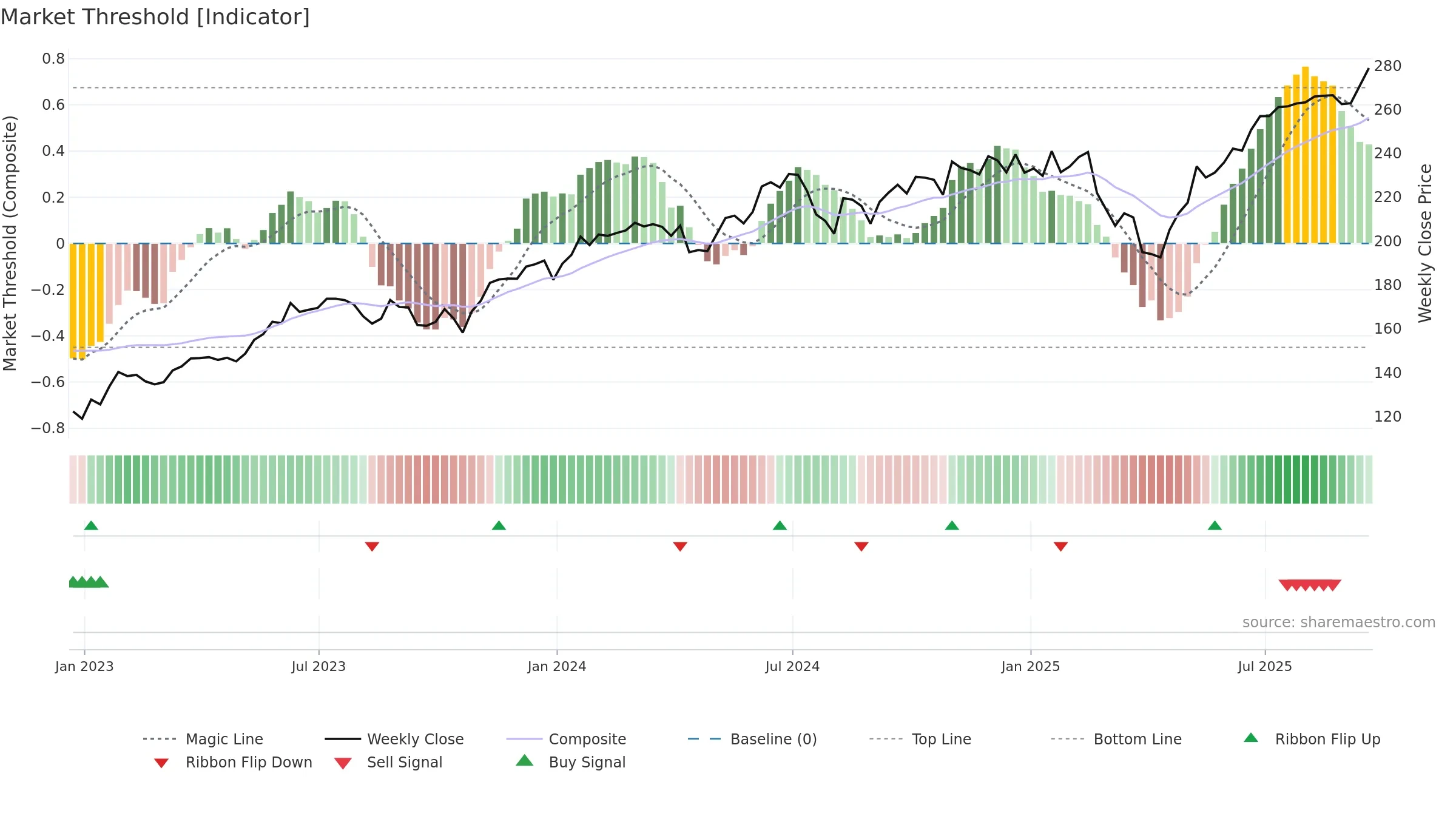Click the Market Threshold (Composite) axis title
This screenshot has height=819, width=1456.
(10, 243)
